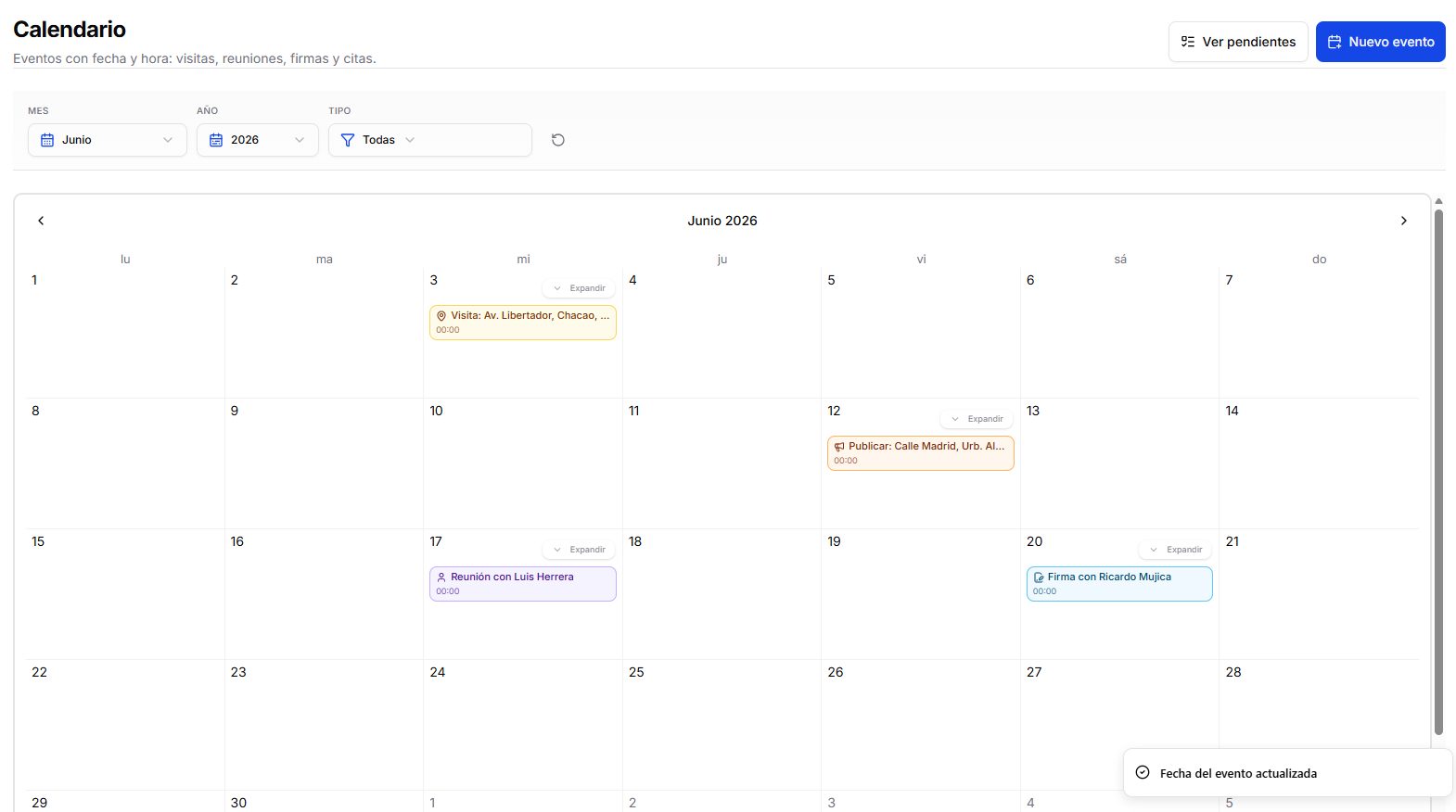Click the reset filters refresh icon

click(558, 140)
